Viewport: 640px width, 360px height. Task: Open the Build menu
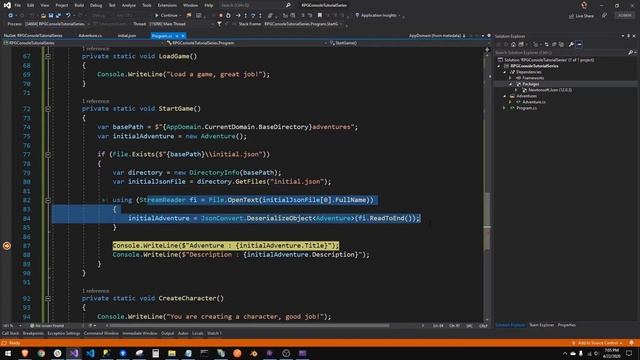79,5
